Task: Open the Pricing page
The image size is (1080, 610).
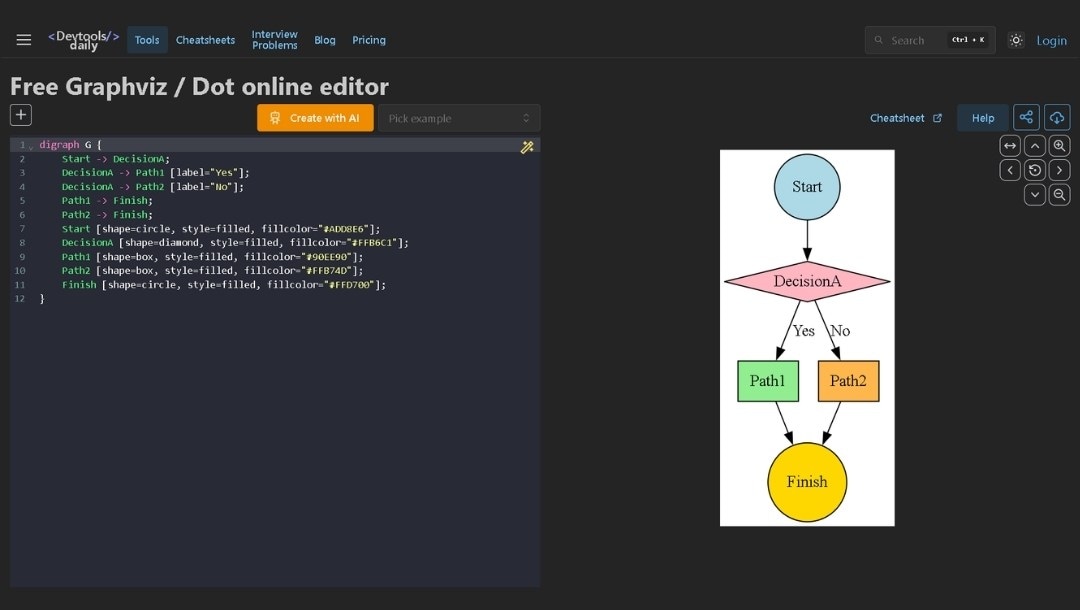Action: click(x=369, y=40)
